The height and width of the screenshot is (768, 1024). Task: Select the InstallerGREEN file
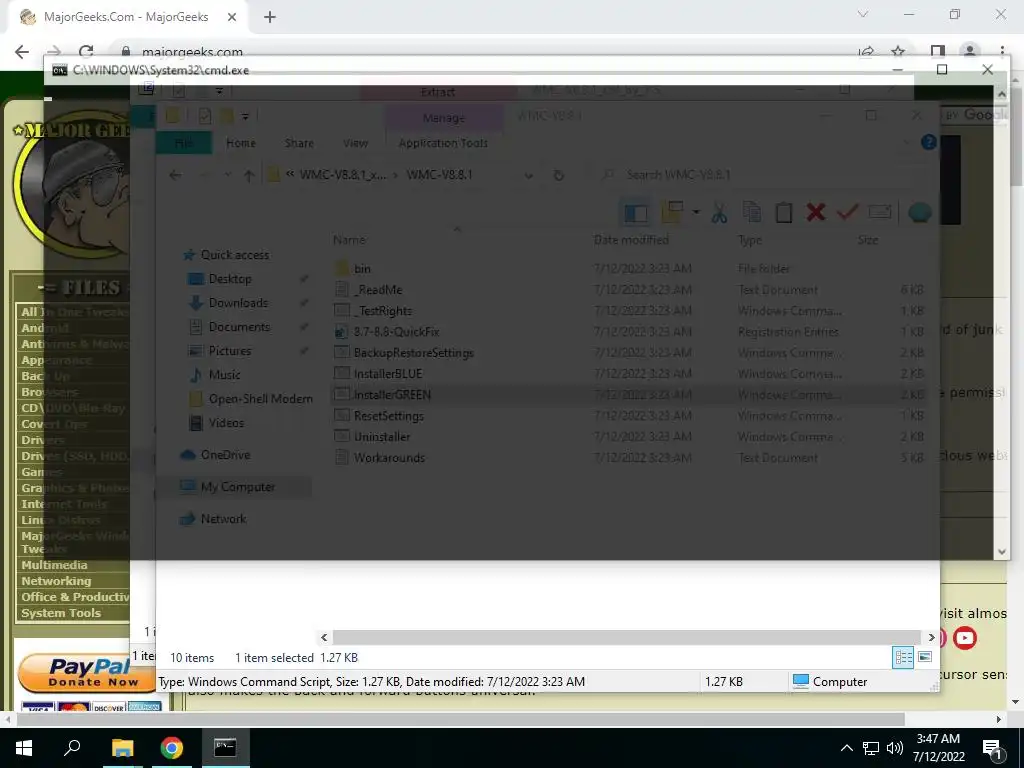[392, 394]
